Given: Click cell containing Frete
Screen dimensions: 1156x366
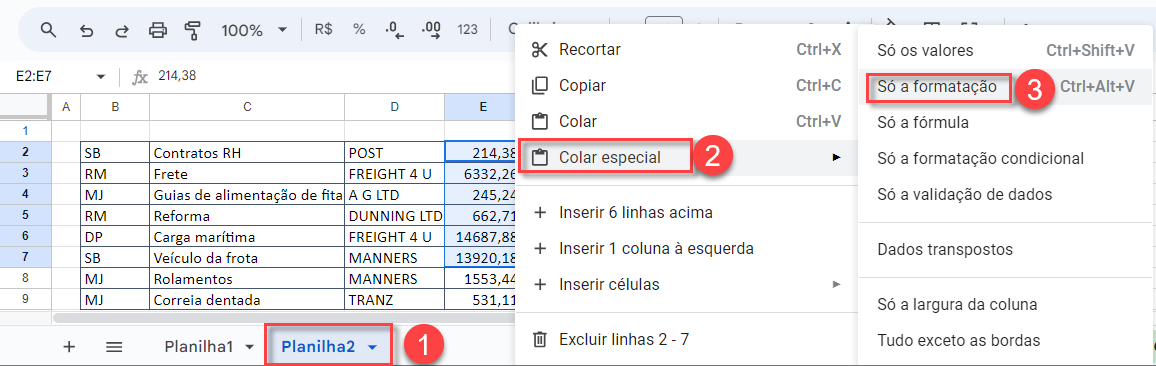Looking at the screenshot, I should [x=246, y=174].
